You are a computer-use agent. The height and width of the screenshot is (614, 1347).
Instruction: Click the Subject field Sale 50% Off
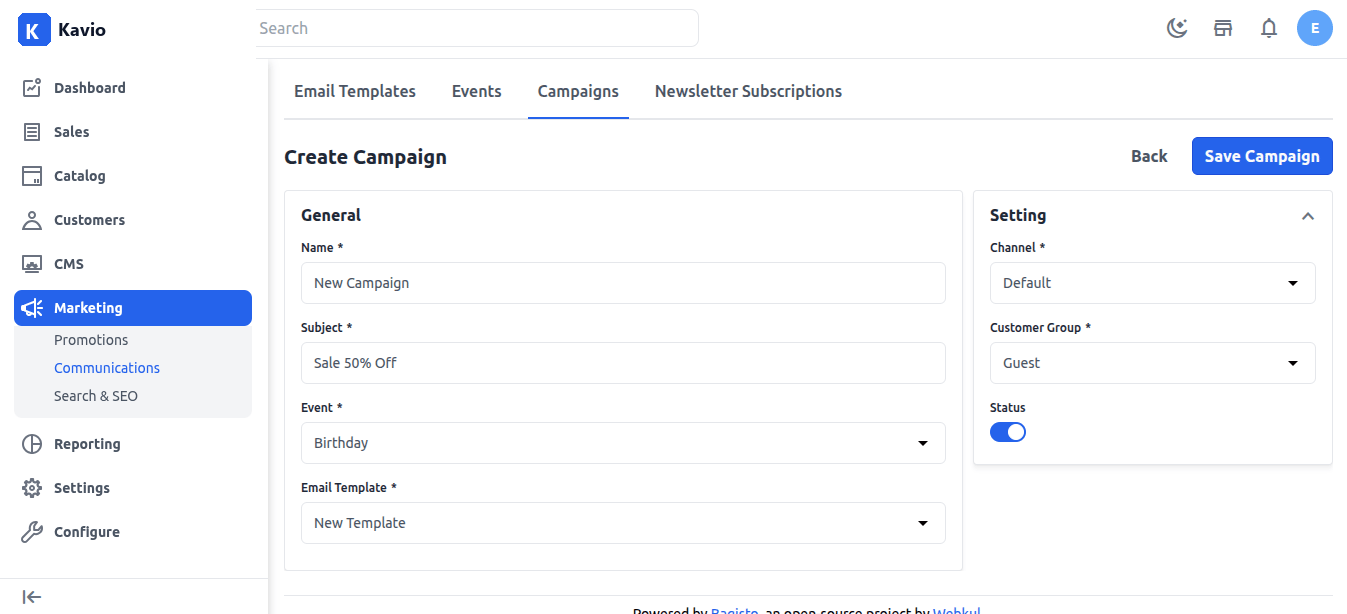click(623, 363)
